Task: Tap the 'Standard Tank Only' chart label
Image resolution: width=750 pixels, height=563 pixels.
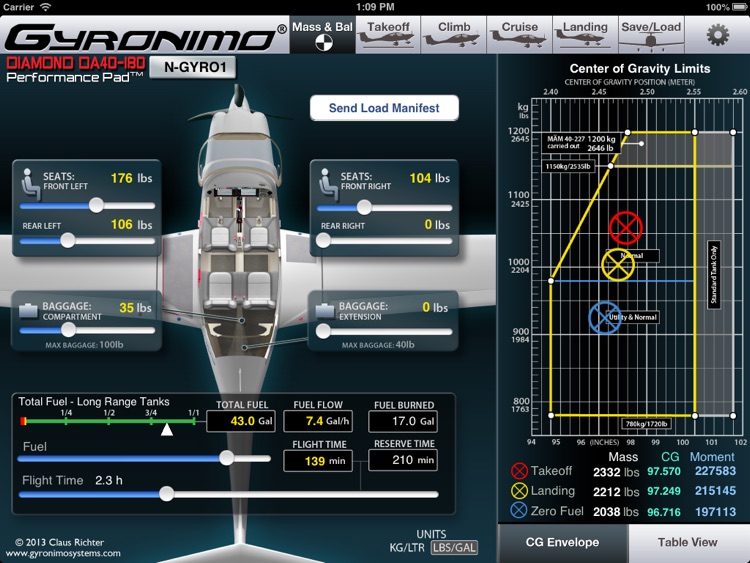Action: [x=714, y=275]
